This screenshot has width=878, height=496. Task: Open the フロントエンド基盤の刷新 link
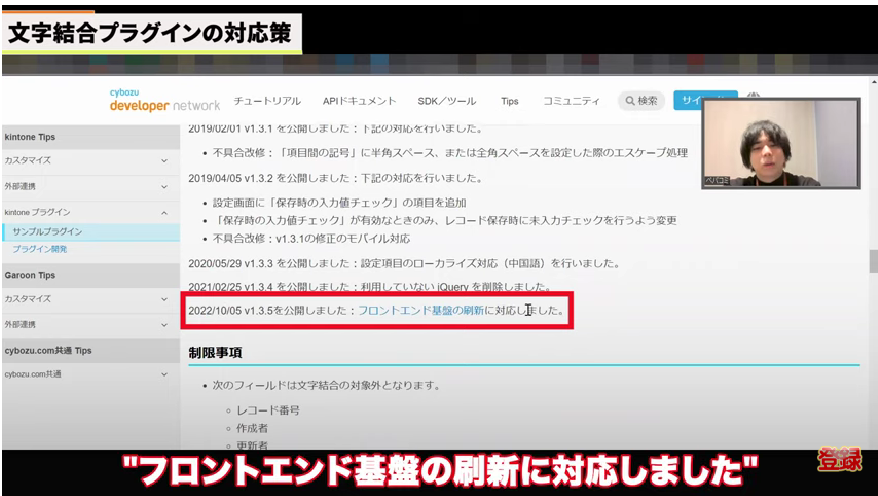[421, 310]
